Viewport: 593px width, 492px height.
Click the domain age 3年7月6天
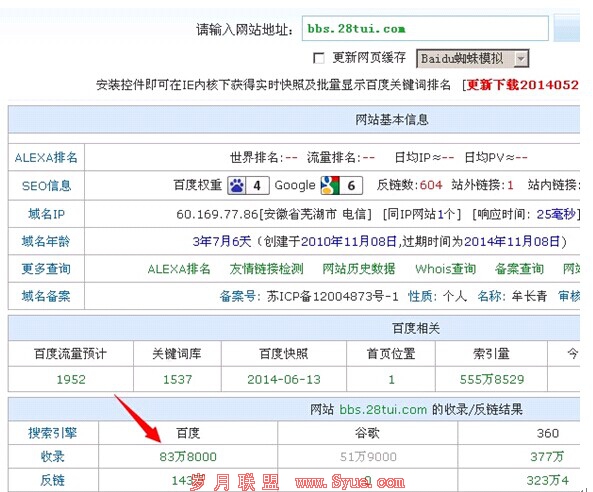pyautogui.click(x=222, y=241)
